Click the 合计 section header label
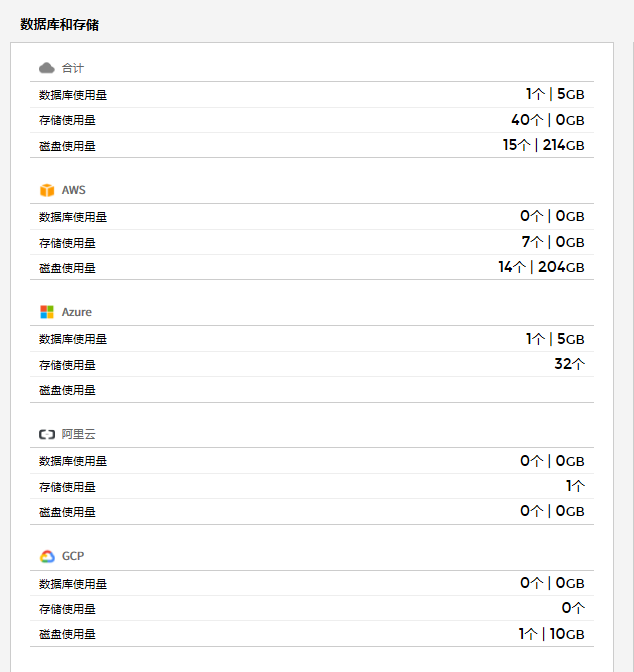This screenshot has width=634, height=672. tap(73, 68)
